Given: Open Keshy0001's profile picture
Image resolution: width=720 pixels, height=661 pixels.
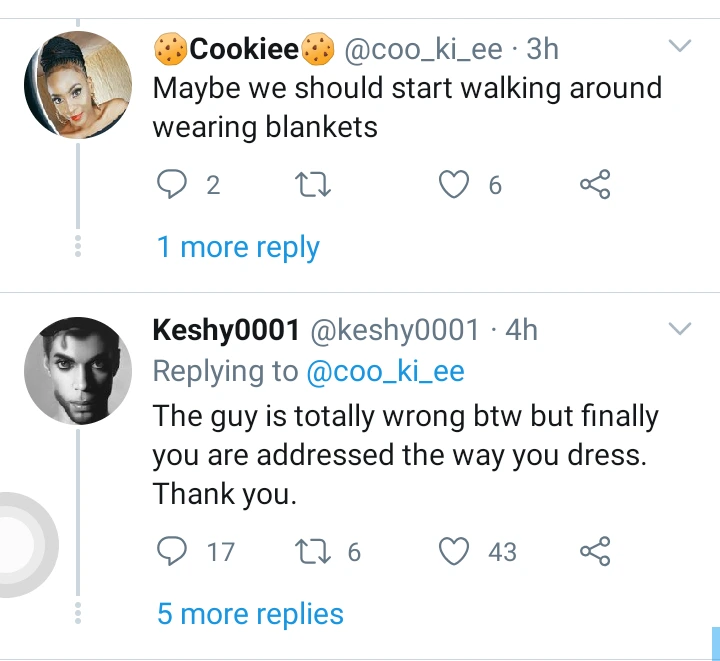Looking at the screenshot, I should (x=78, y=371).
